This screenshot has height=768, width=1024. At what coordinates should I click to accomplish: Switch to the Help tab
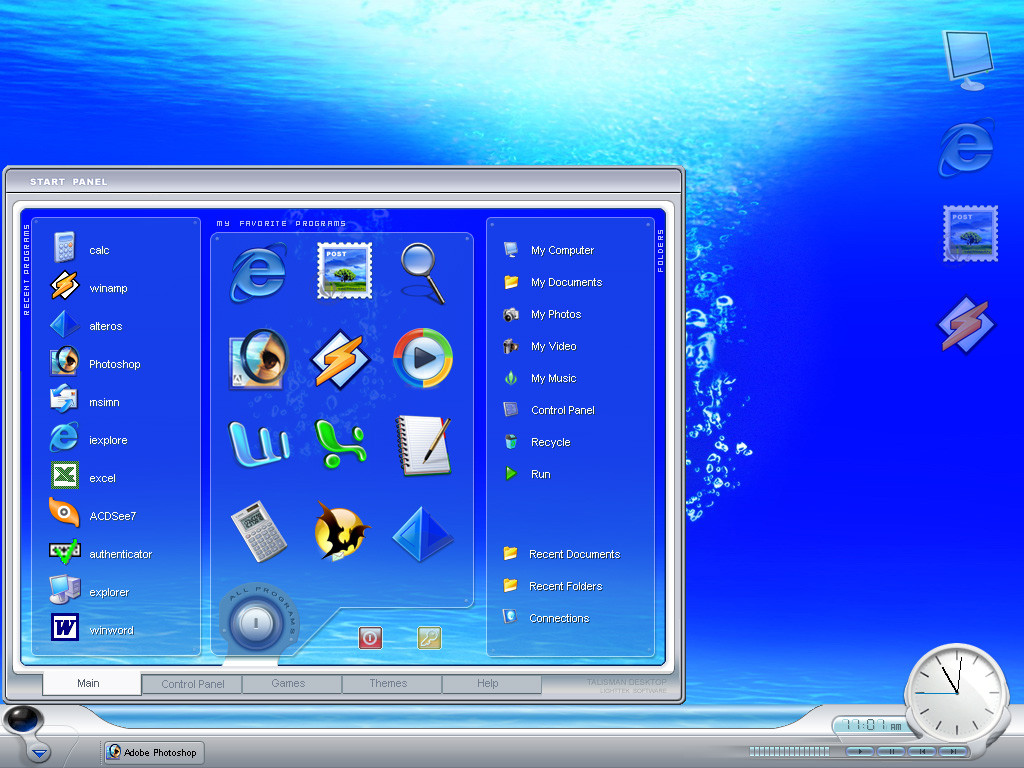pos(492,683)
